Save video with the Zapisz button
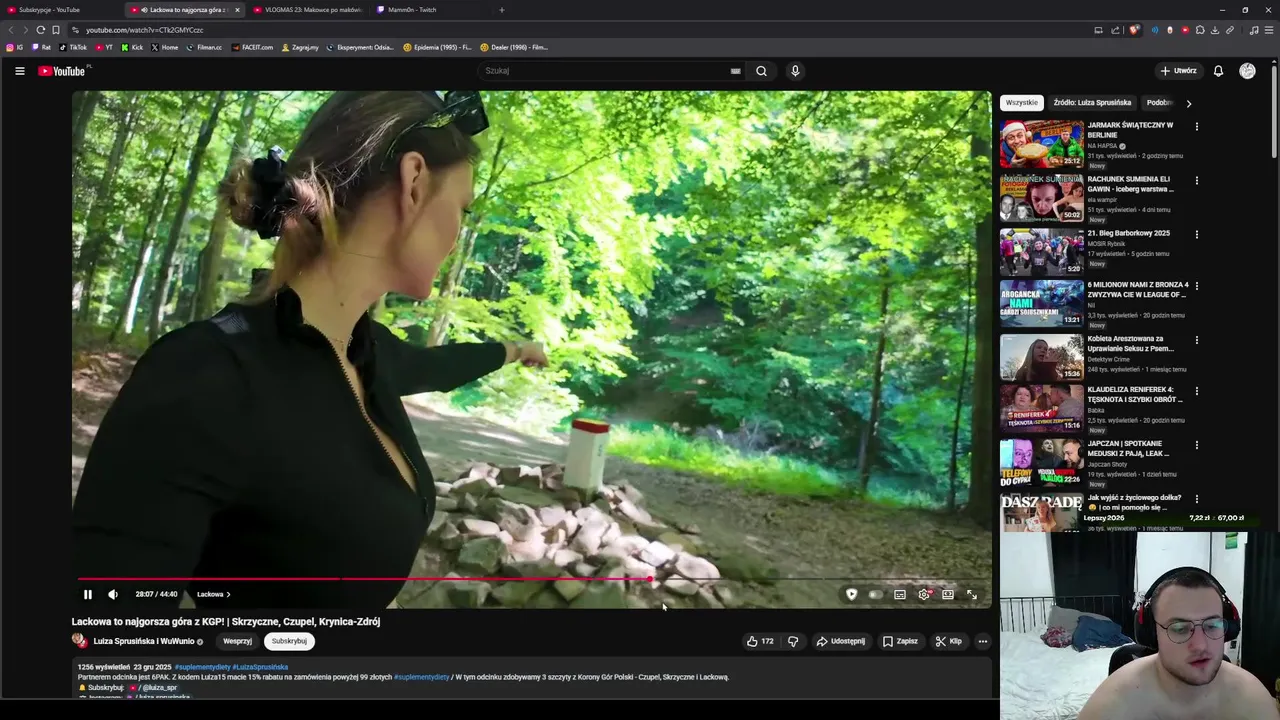 pyautogui.click(x=900, y=641)
